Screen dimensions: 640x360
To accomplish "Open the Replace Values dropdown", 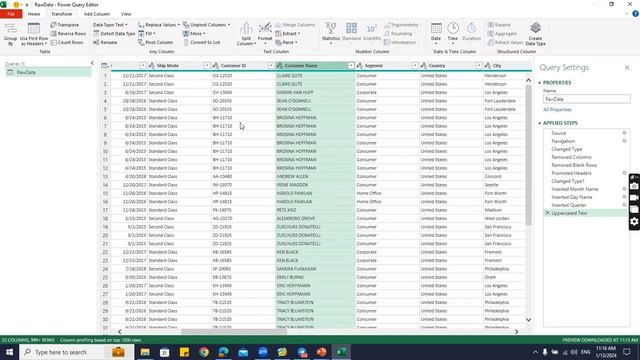I will pyautogui.click(x=159, y=25).
